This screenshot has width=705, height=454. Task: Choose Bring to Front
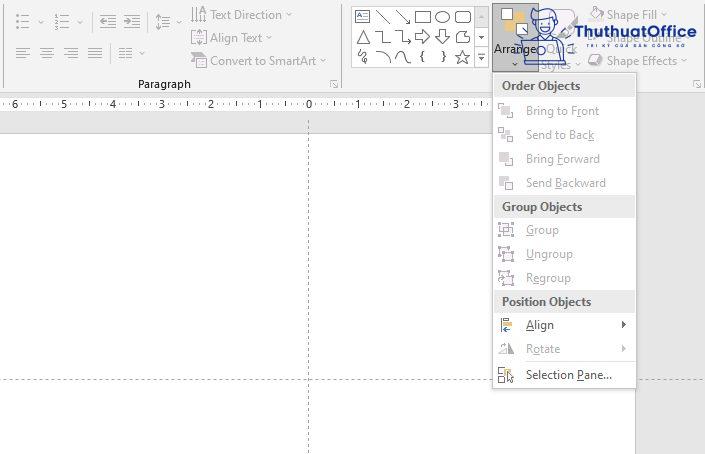click(564, 111)
